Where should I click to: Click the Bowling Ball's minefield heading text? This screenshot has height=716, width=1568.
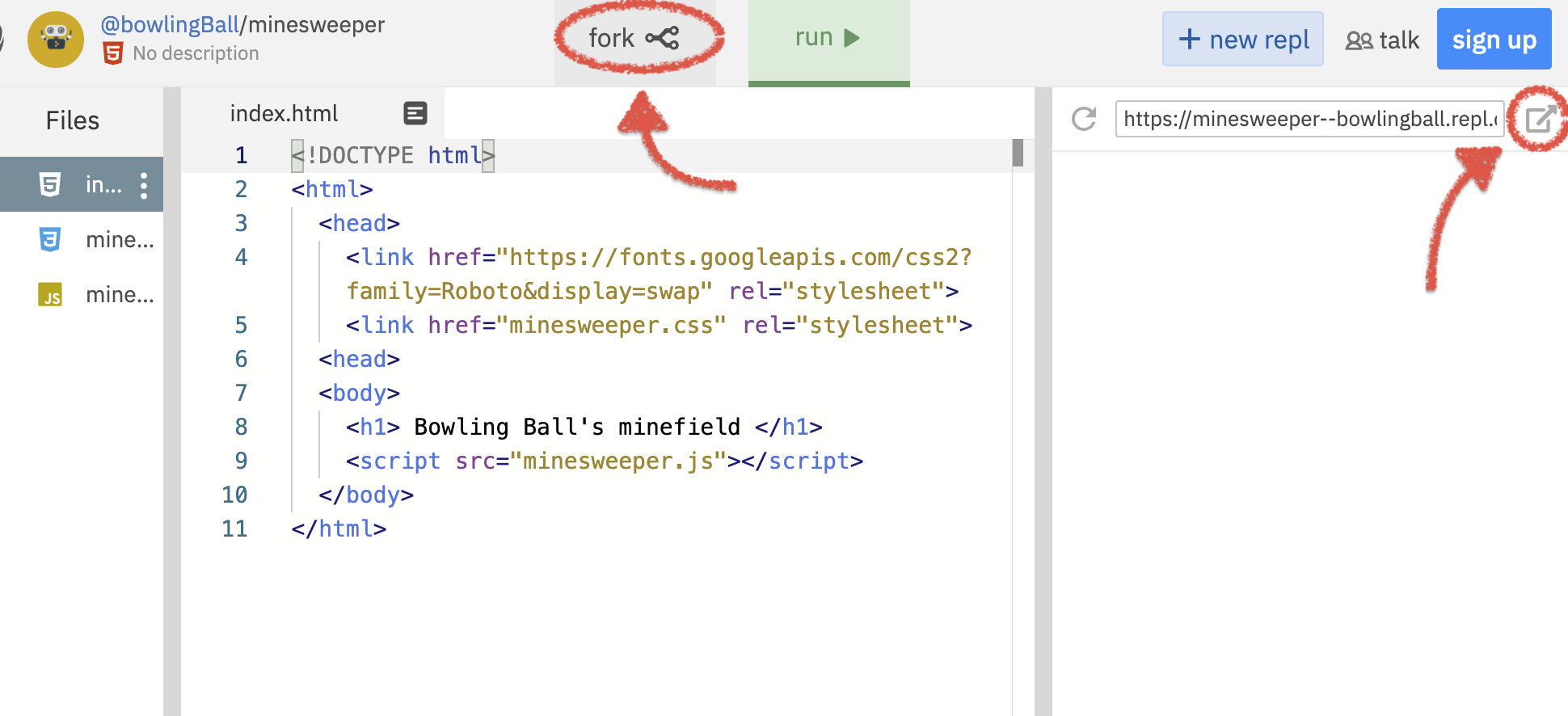(x=577, y=427)
